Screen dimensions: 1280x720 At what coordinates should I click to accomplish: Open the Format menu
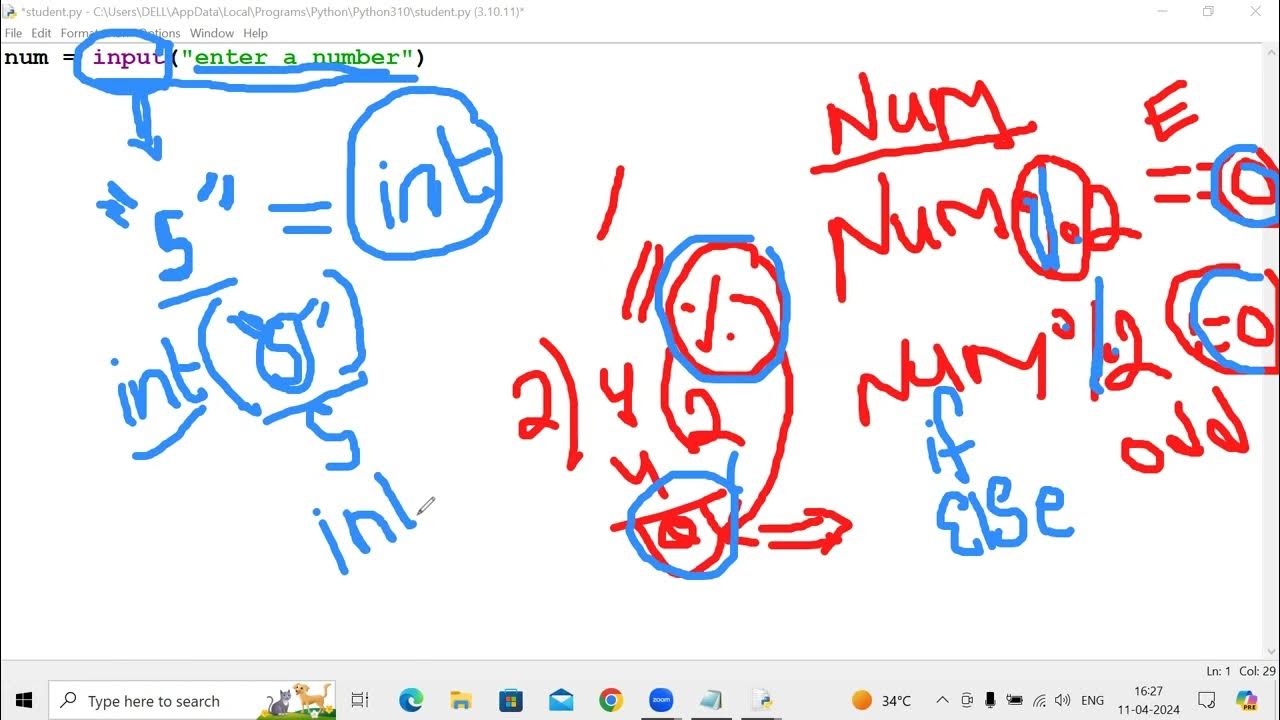point(82,33)
